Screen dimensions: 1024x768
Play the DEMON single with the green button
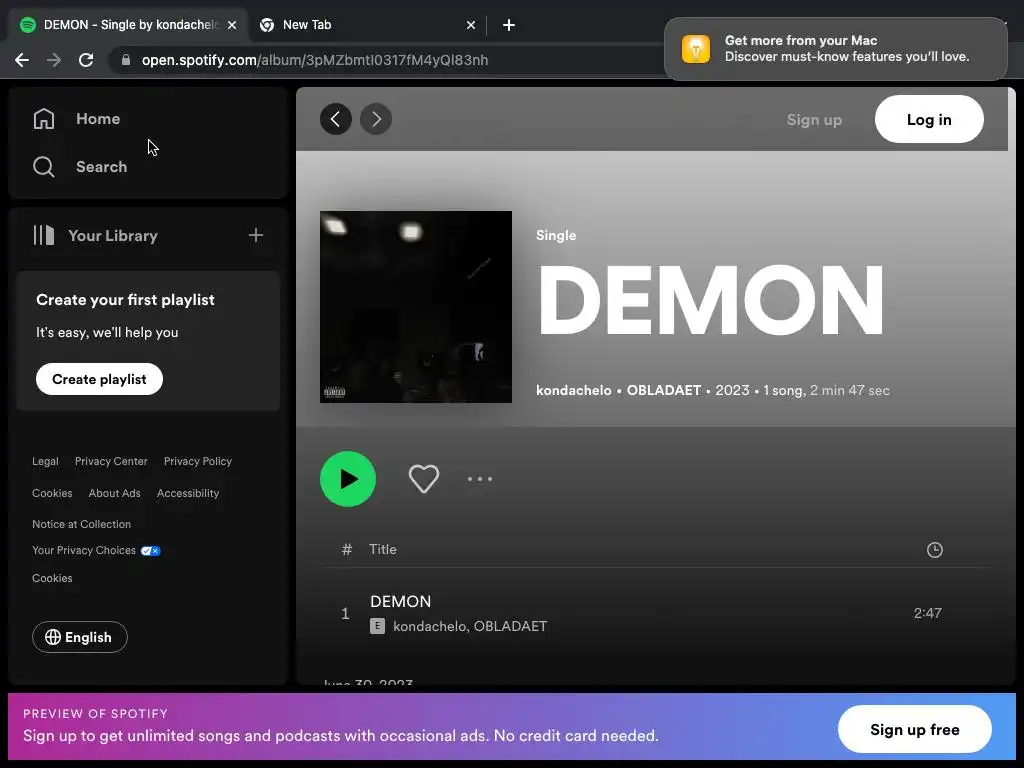348,479
